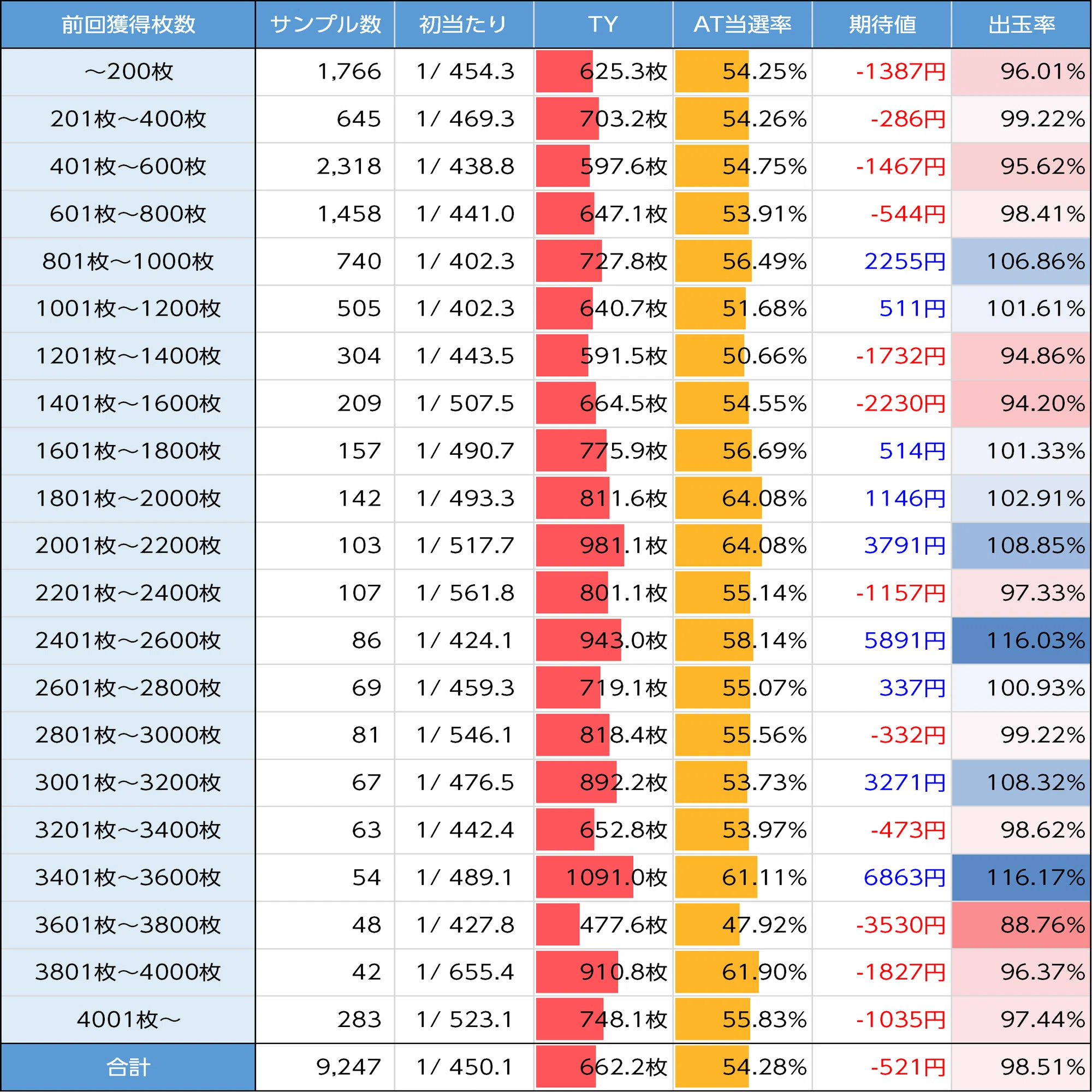The width and height of the screenshot is (1092, 1092).
Task: Click first-hit value 1/ 454.3
Action: coord(465,72)
